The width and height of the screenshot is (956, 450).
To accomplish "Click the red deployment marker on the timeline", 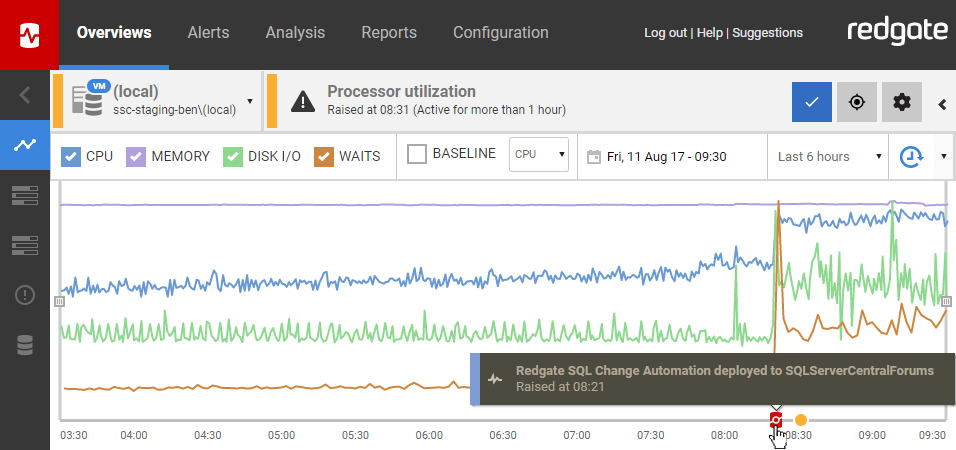I will 776,420.
